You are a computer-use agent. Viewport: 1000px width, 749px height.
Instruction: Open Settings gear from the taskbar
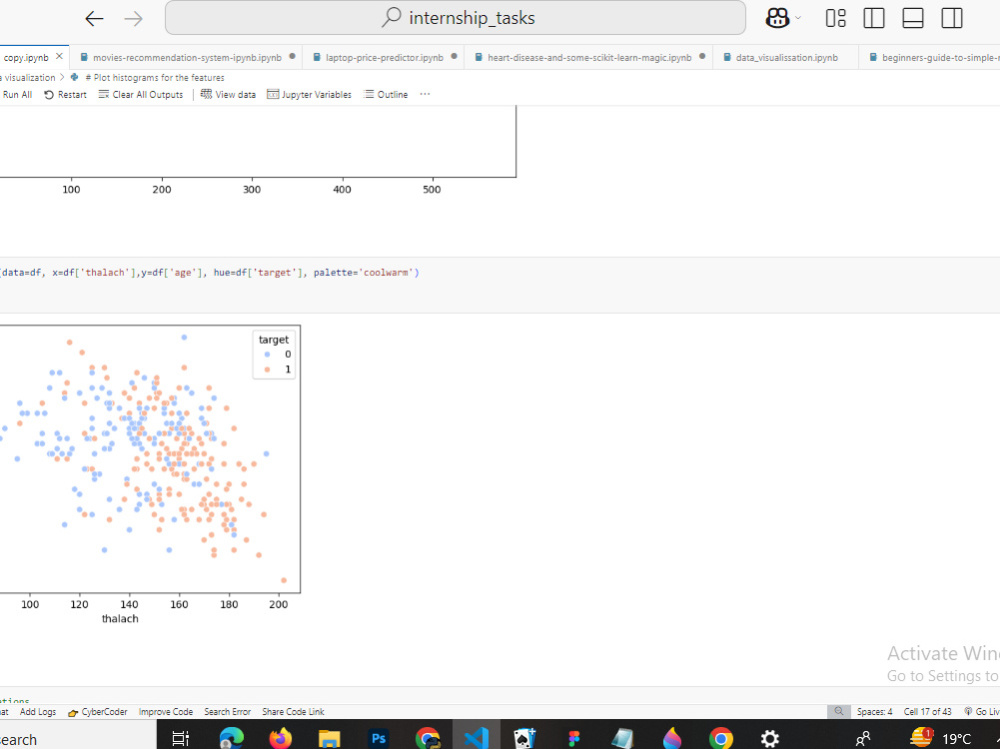coord(770,738)
